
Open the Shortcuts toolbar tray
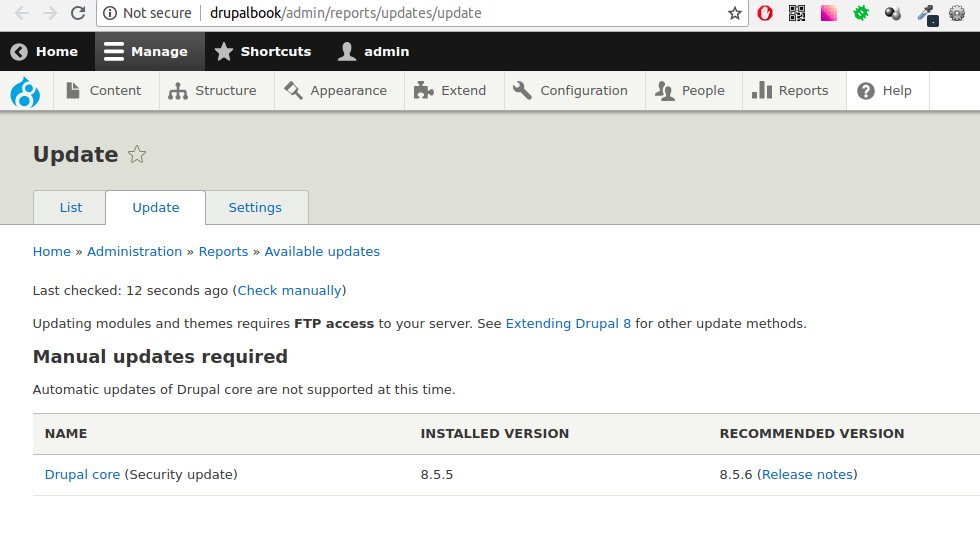(x=262, y=51)
